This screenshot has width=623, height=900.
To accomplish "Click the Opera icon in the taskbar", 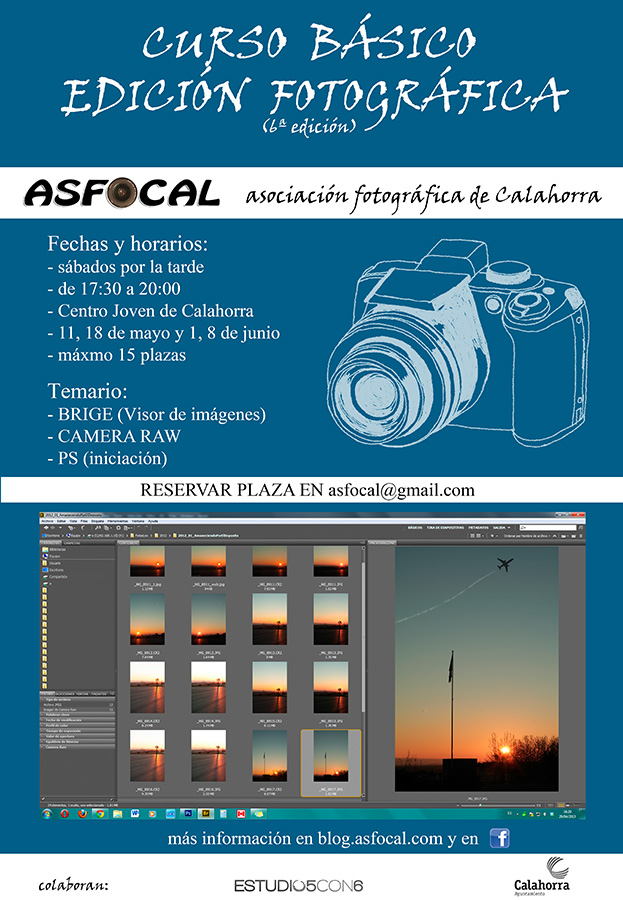I will point(64,813).
